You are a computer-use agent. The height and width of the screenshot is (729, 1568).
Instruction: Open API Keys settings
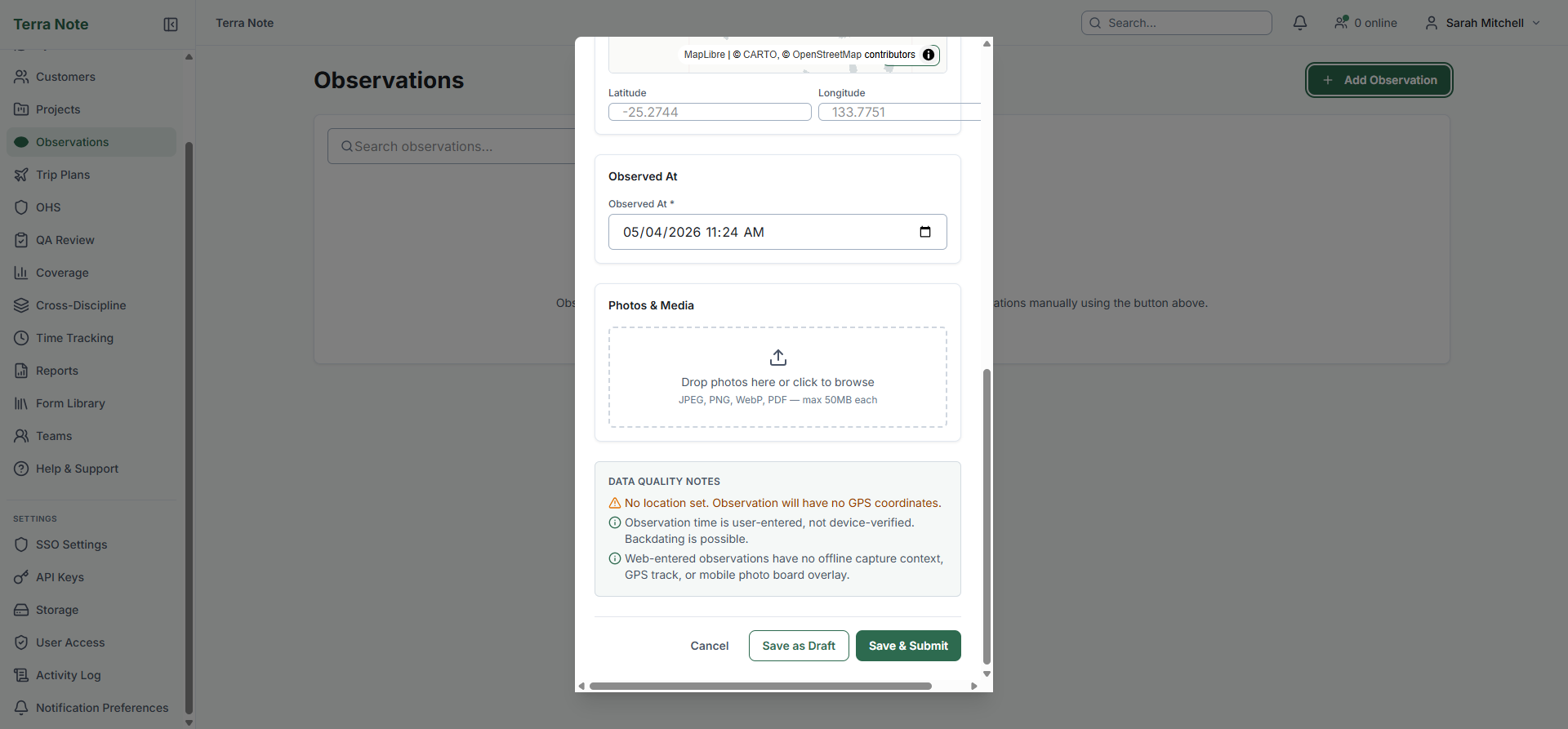tap(60, 577)
